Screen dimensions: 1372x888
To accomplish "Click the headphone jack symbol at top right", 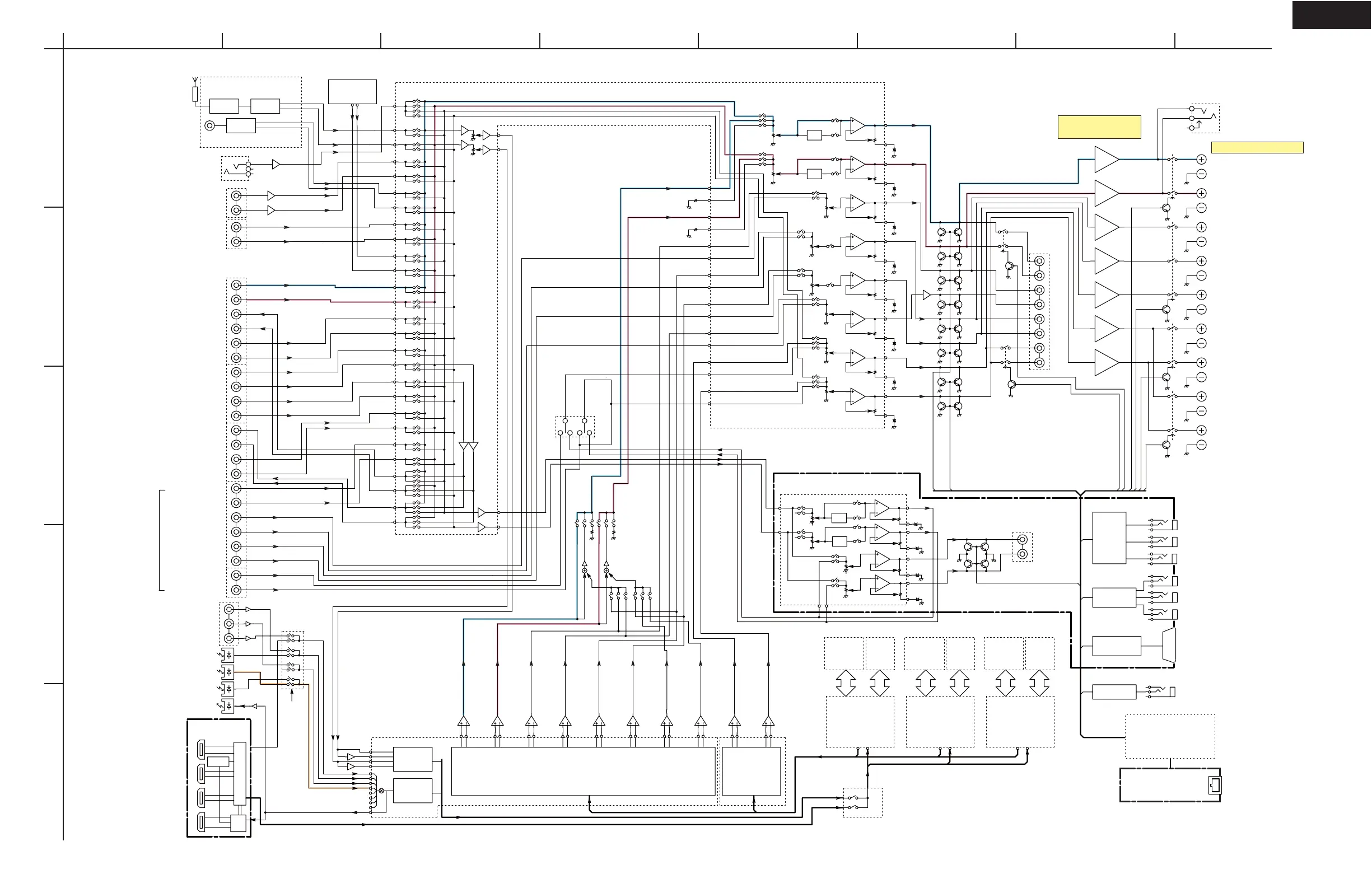I will point(1203,118).
